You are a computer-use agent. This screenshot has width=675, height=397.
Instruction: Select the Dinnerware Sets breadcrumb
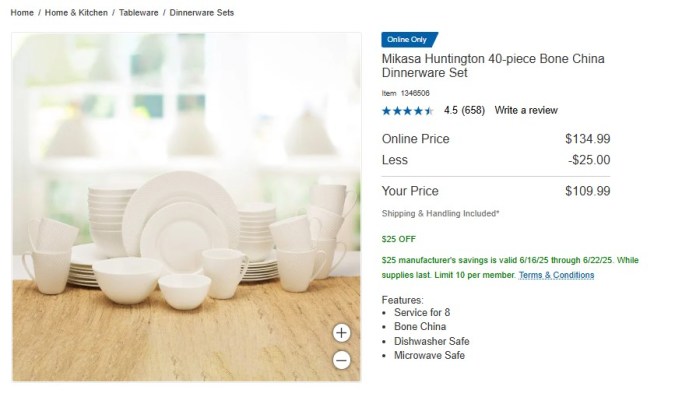(x=202, y=12)
